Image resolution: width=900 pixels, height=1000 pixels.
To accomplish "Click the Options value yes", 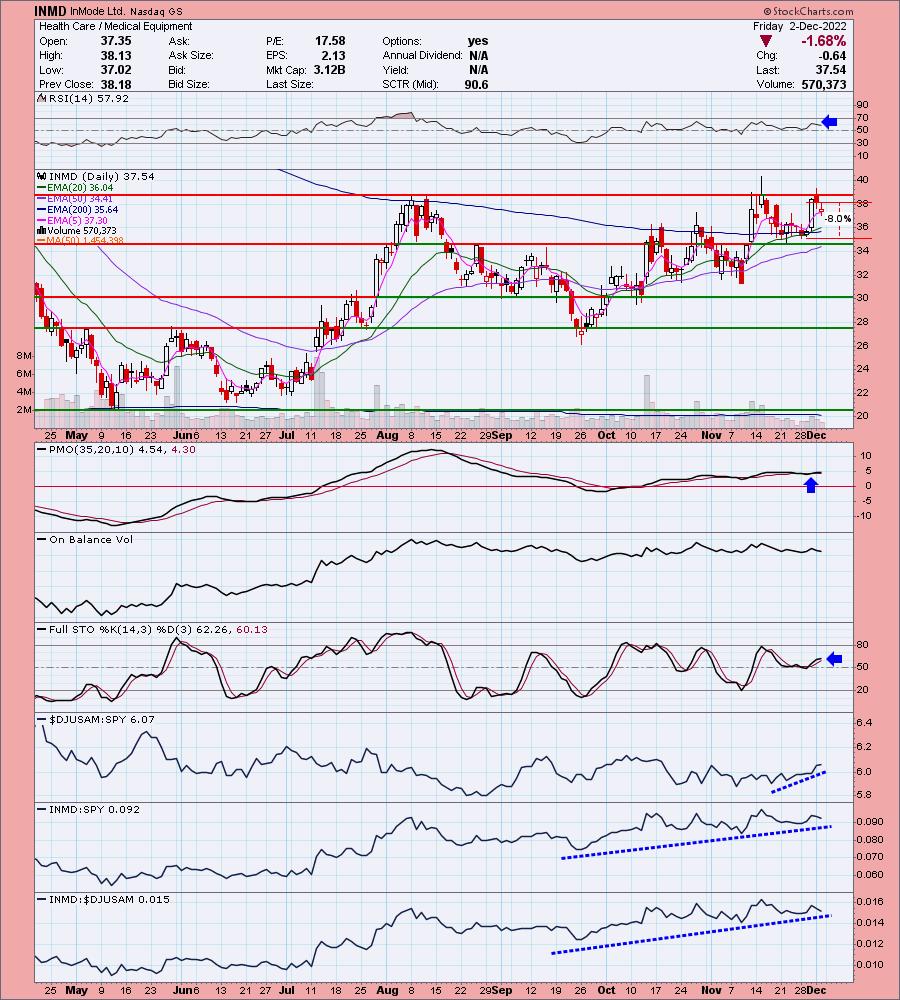I will point(478,41).
